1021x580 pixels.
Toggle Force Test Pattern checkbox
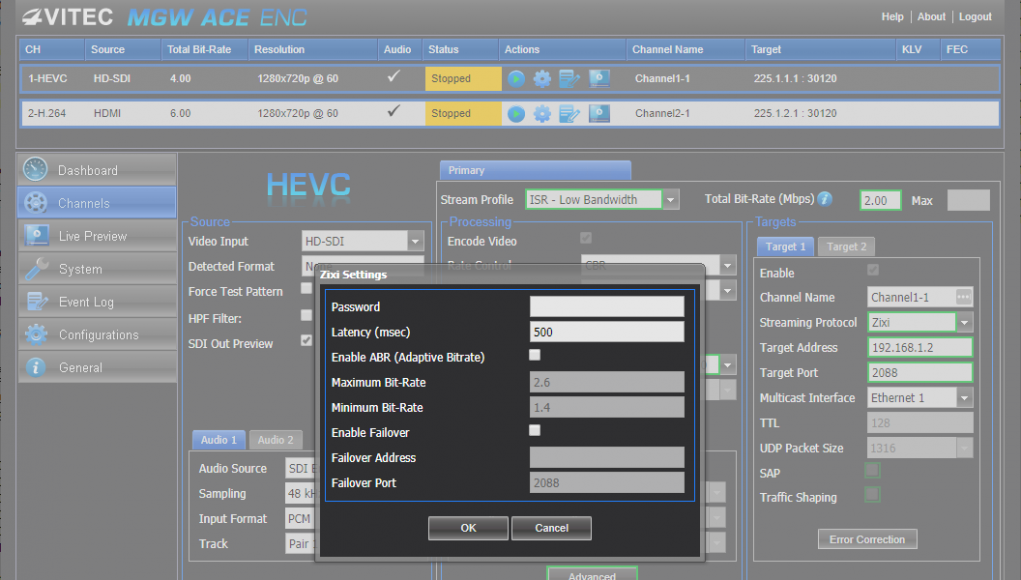pos(306,288)
